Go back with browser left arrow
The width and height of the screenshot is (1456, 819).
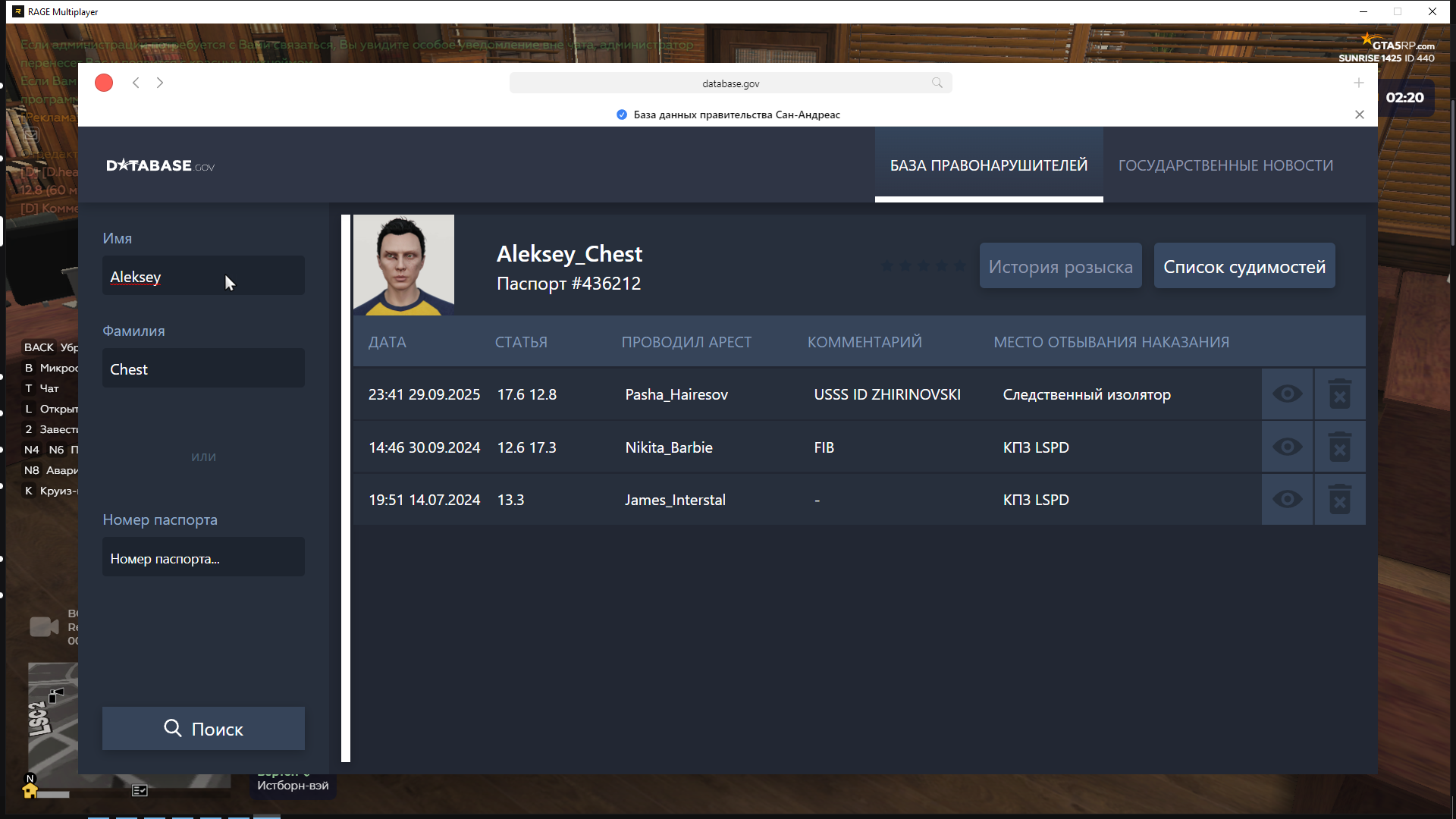(136, 83)
